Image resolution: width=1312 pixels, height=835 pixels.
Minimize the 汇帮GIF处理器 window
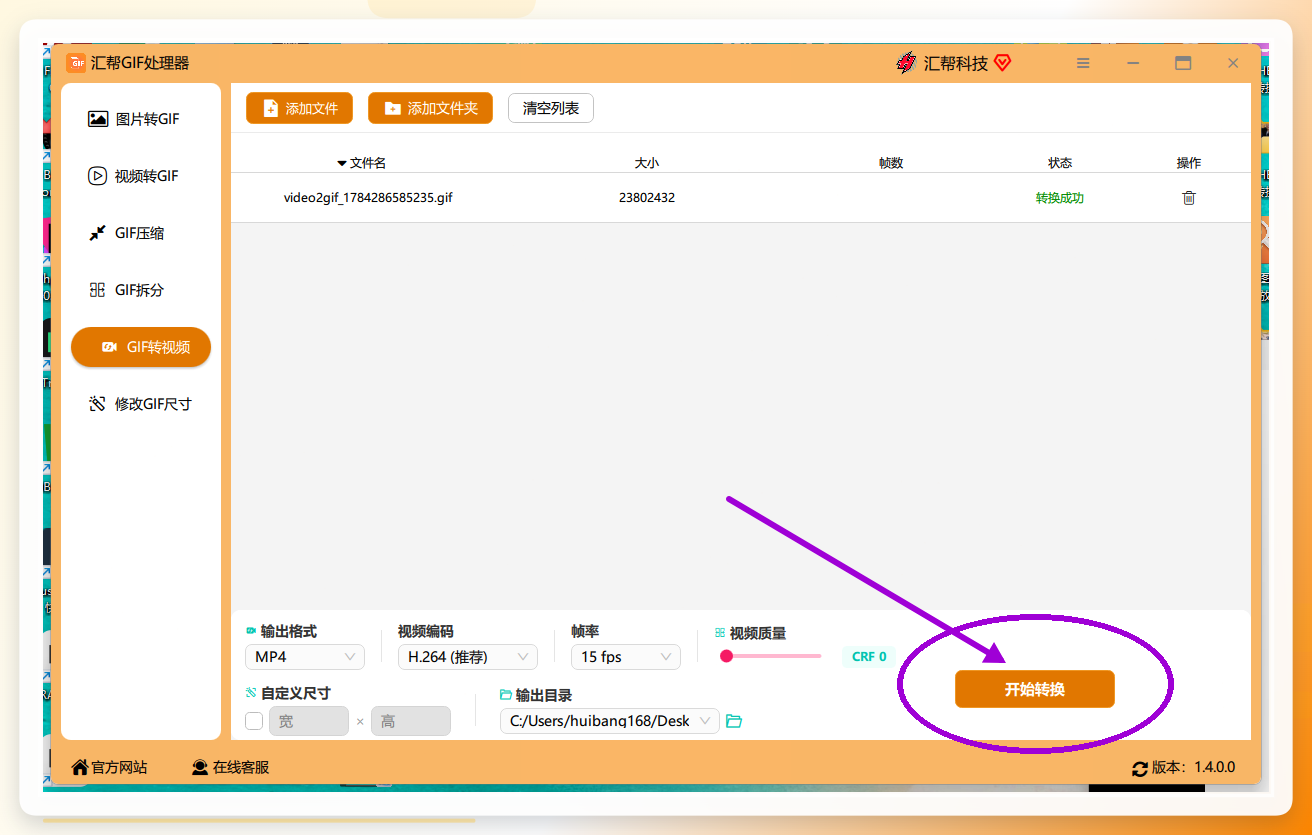click(x=1133, y=63)
